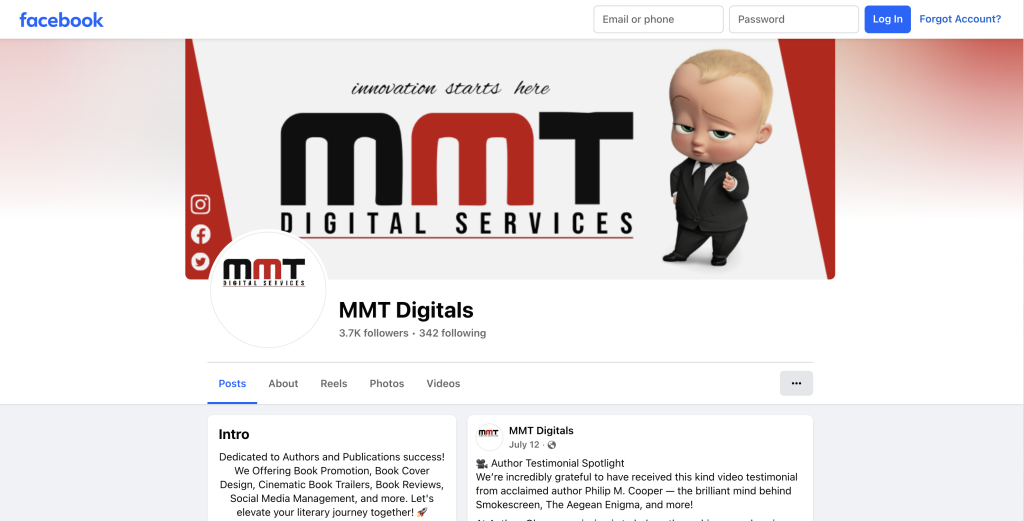Click the Instagram icon on cover banner
Screen dimensions: 1024x521
[200, 204]
